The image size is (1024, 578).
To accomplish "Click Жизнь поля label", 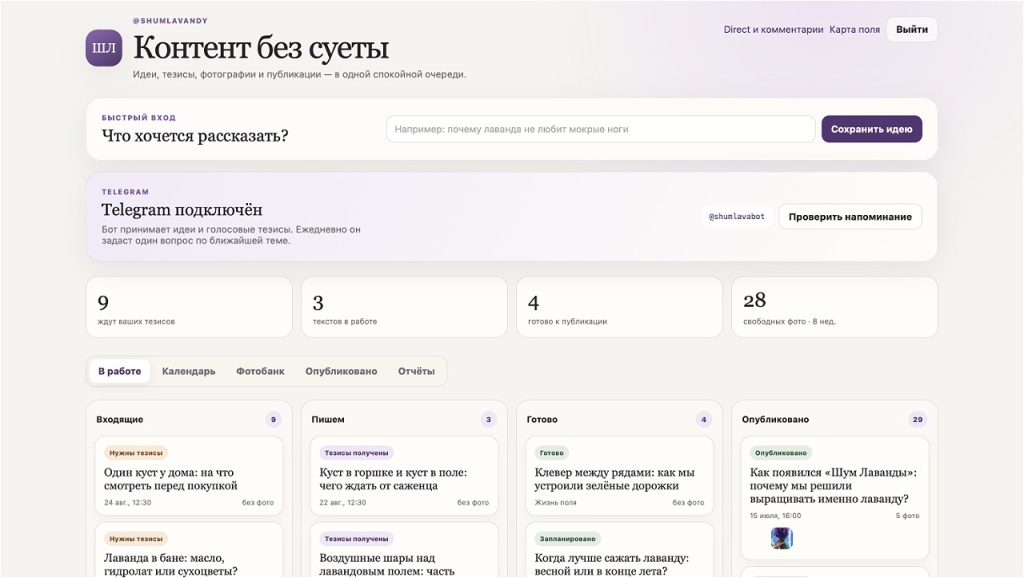I will 555,502.
